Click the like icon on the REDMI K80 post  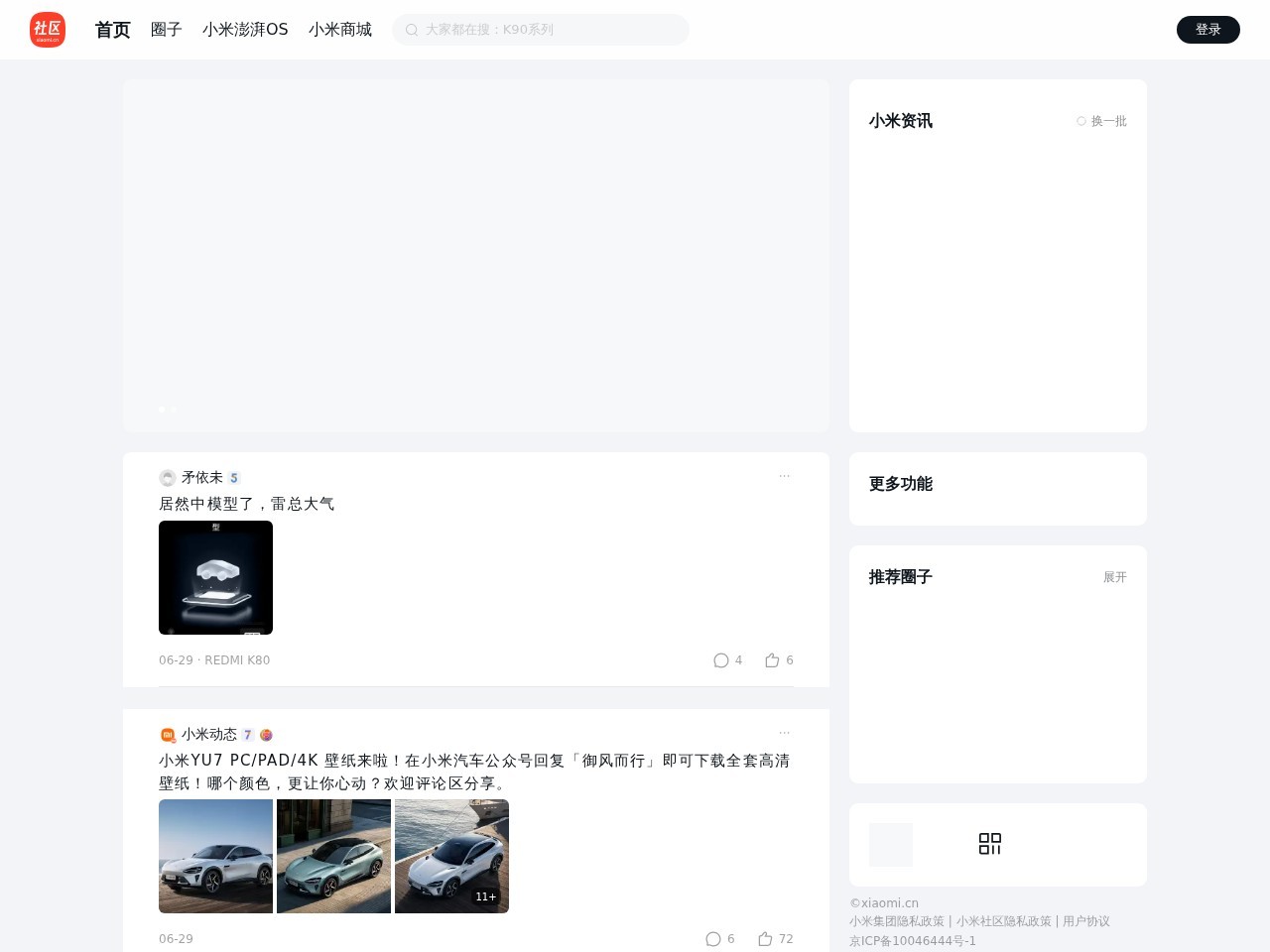tap(772, 660)
